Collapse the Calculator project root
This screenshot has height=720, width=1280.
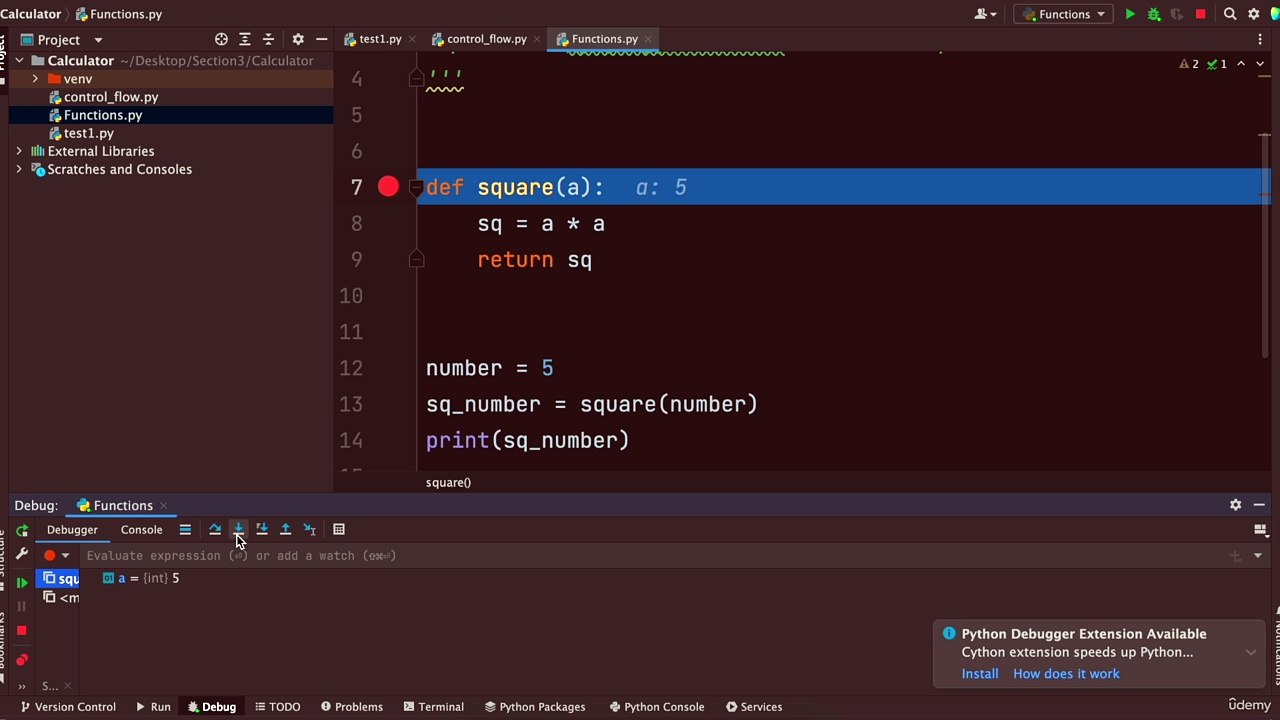click(x=19, y=61)
